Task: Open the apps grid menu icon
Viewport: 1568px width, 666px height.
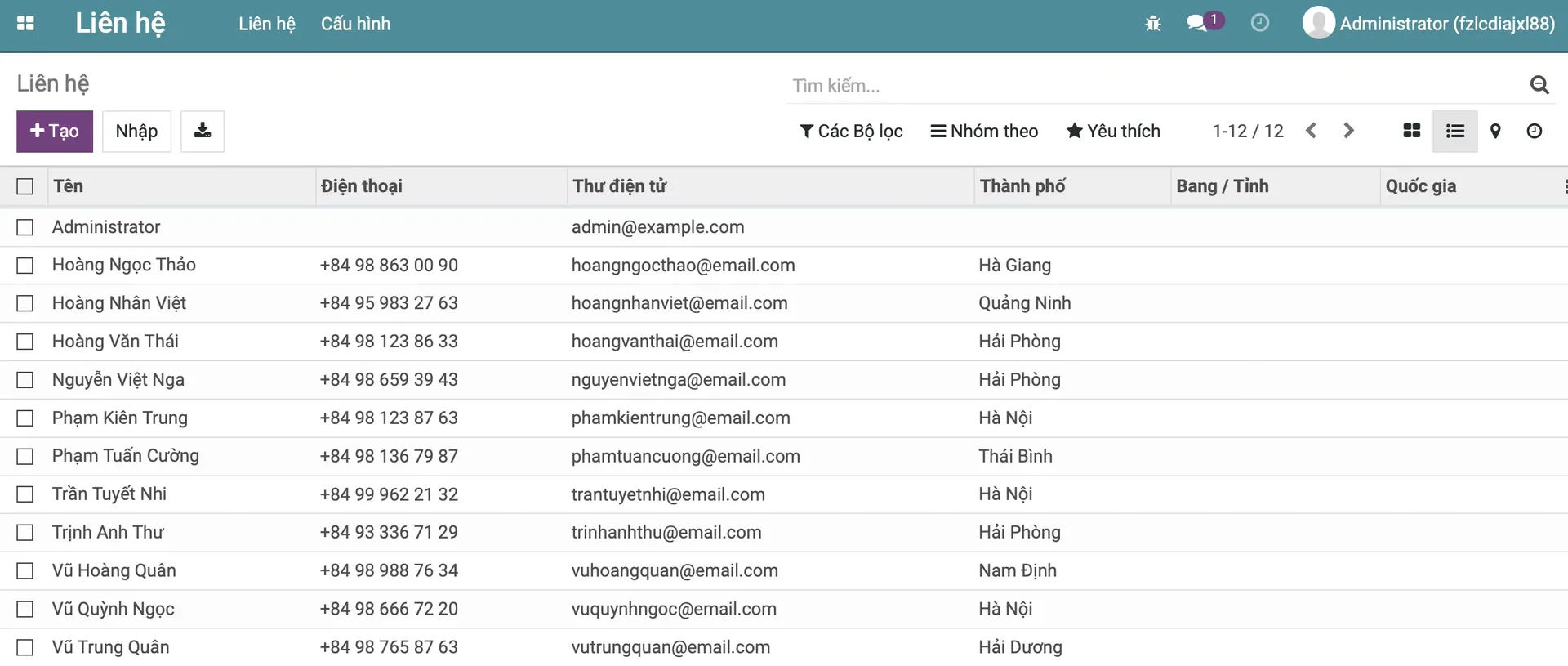Action: point(25,23)
